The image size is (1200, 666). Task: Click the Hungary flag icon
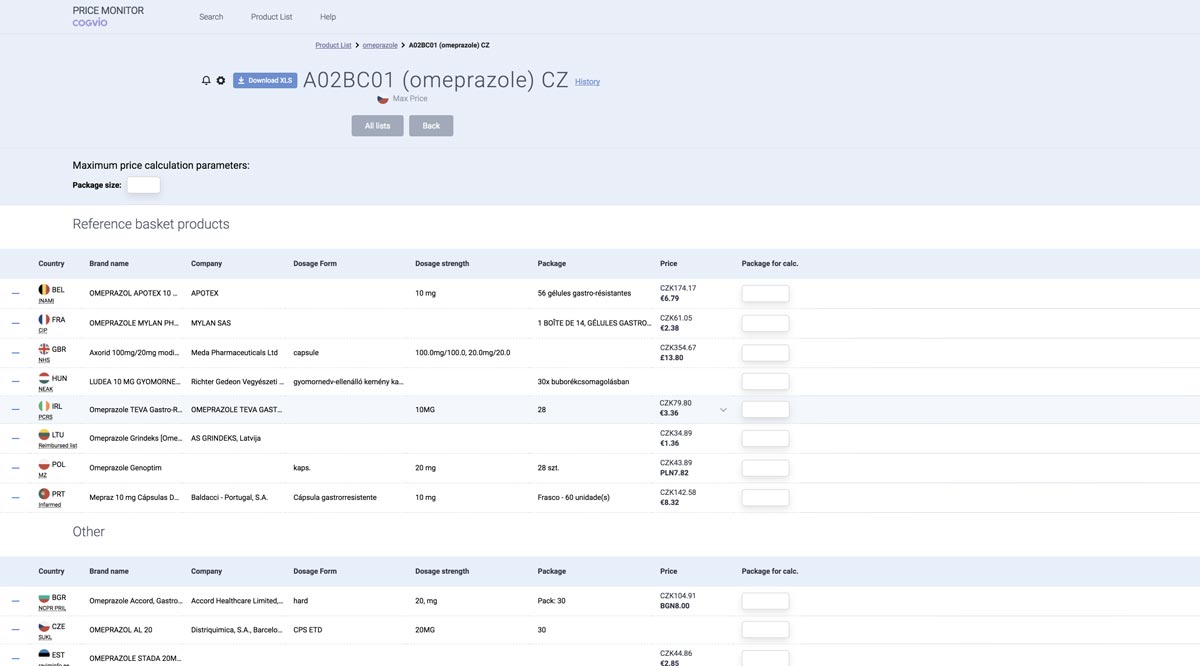click(44, 379)
